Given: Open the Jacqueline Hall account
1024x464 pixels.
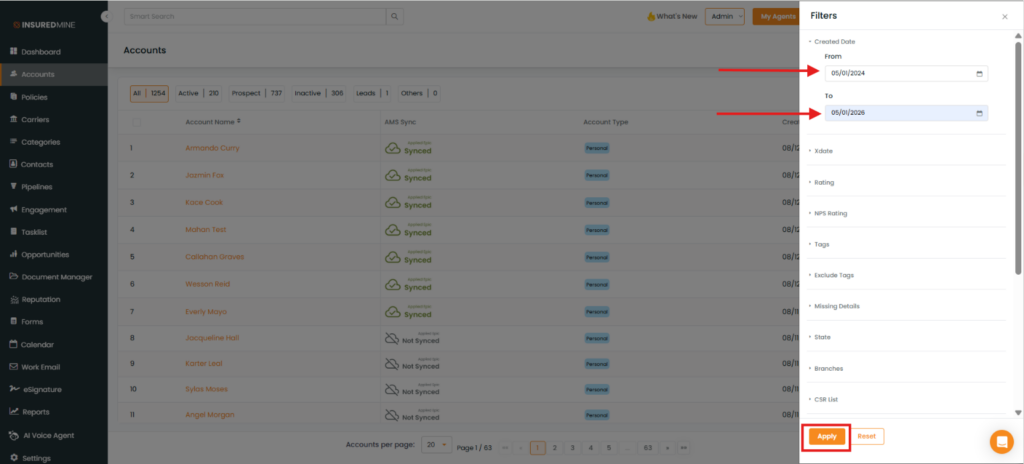Looking at the screenshot, I should tap(213, 338).
